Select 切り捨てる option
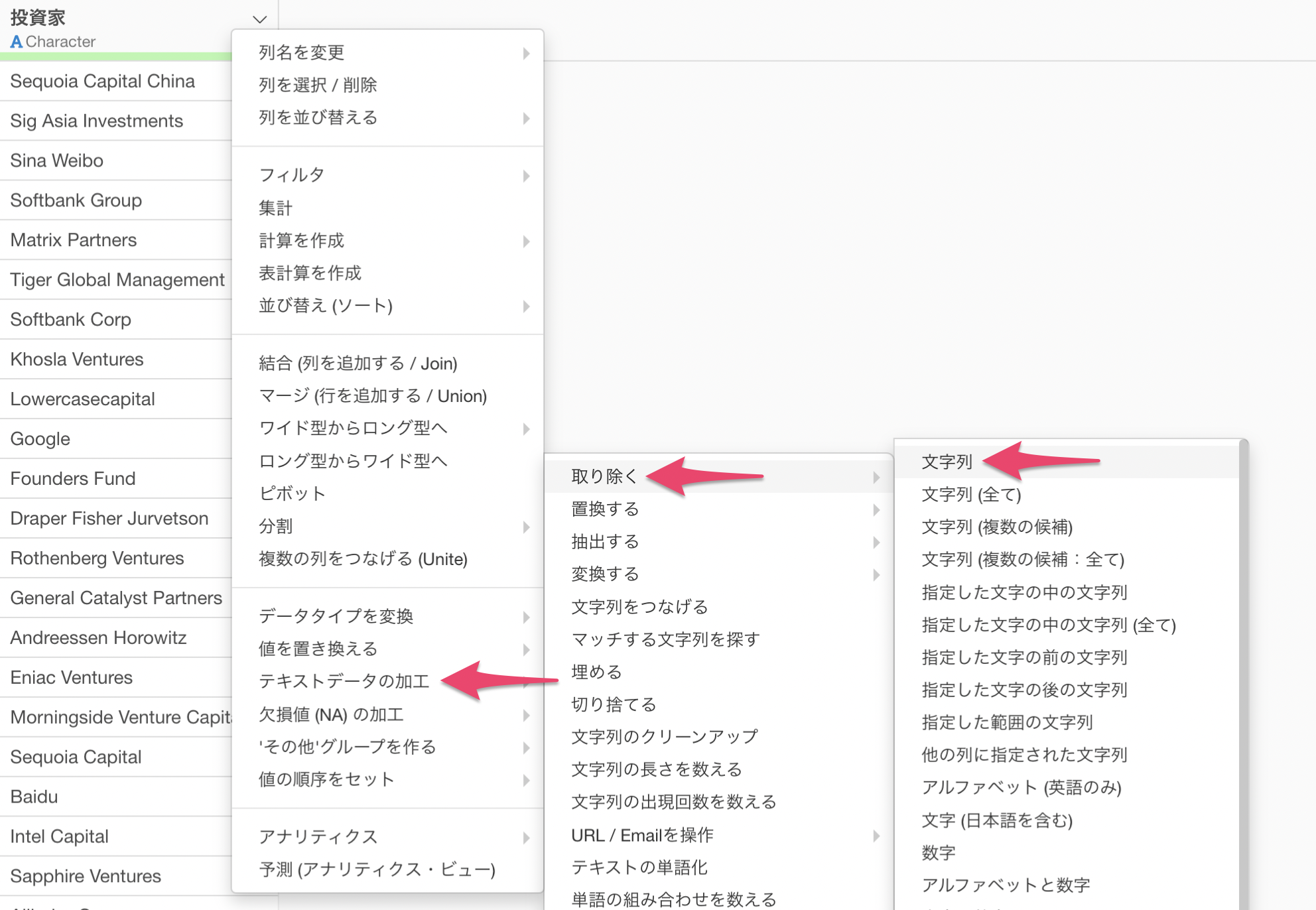 point(614,704)
